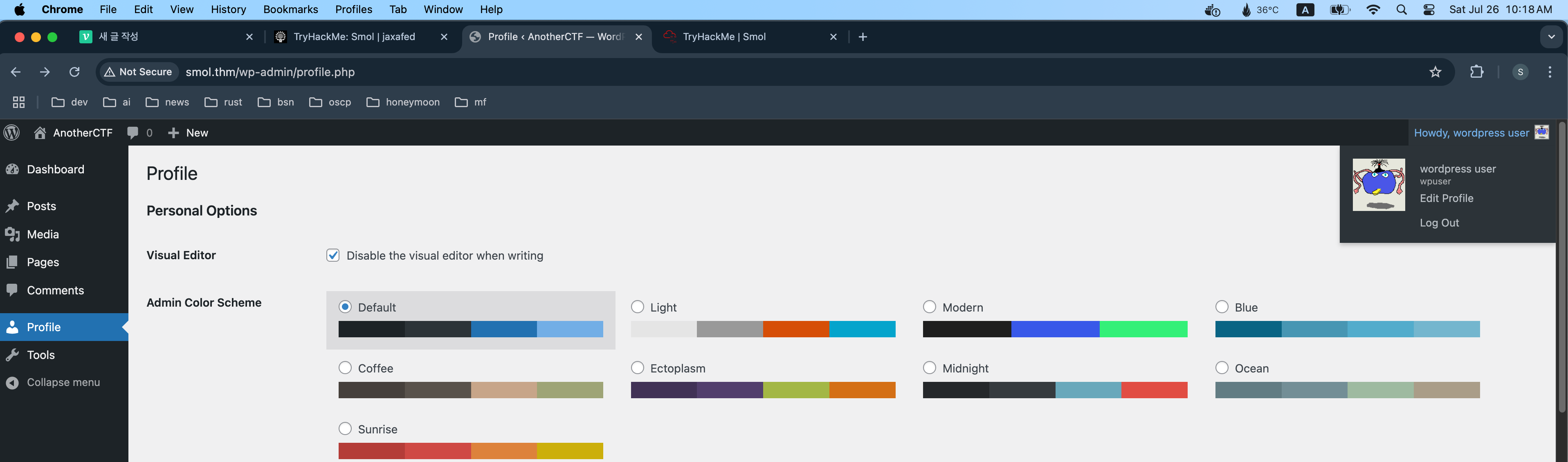1568x462 pixels.
Task: Click the Log Out link
Action: [x=1439, y=223]
